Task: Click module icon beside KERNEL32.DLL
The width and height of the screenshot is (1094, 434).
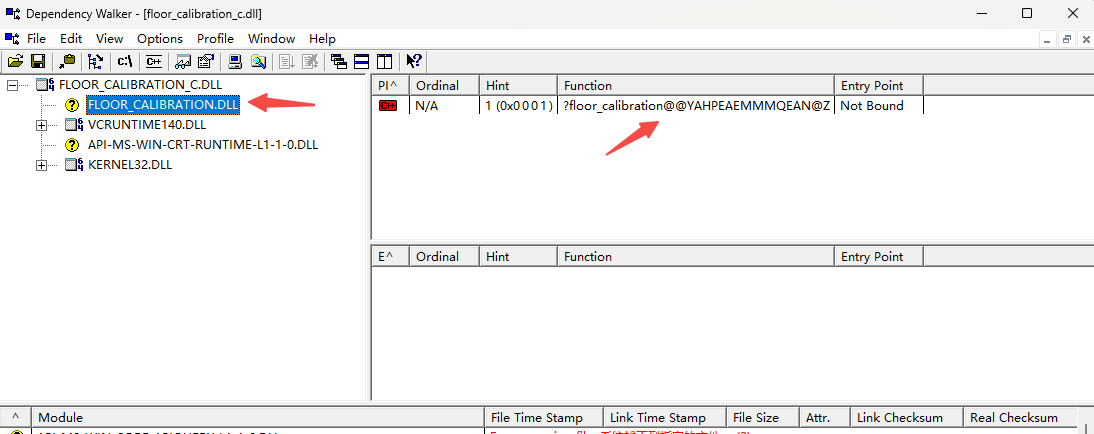Action: click(74, 165)
